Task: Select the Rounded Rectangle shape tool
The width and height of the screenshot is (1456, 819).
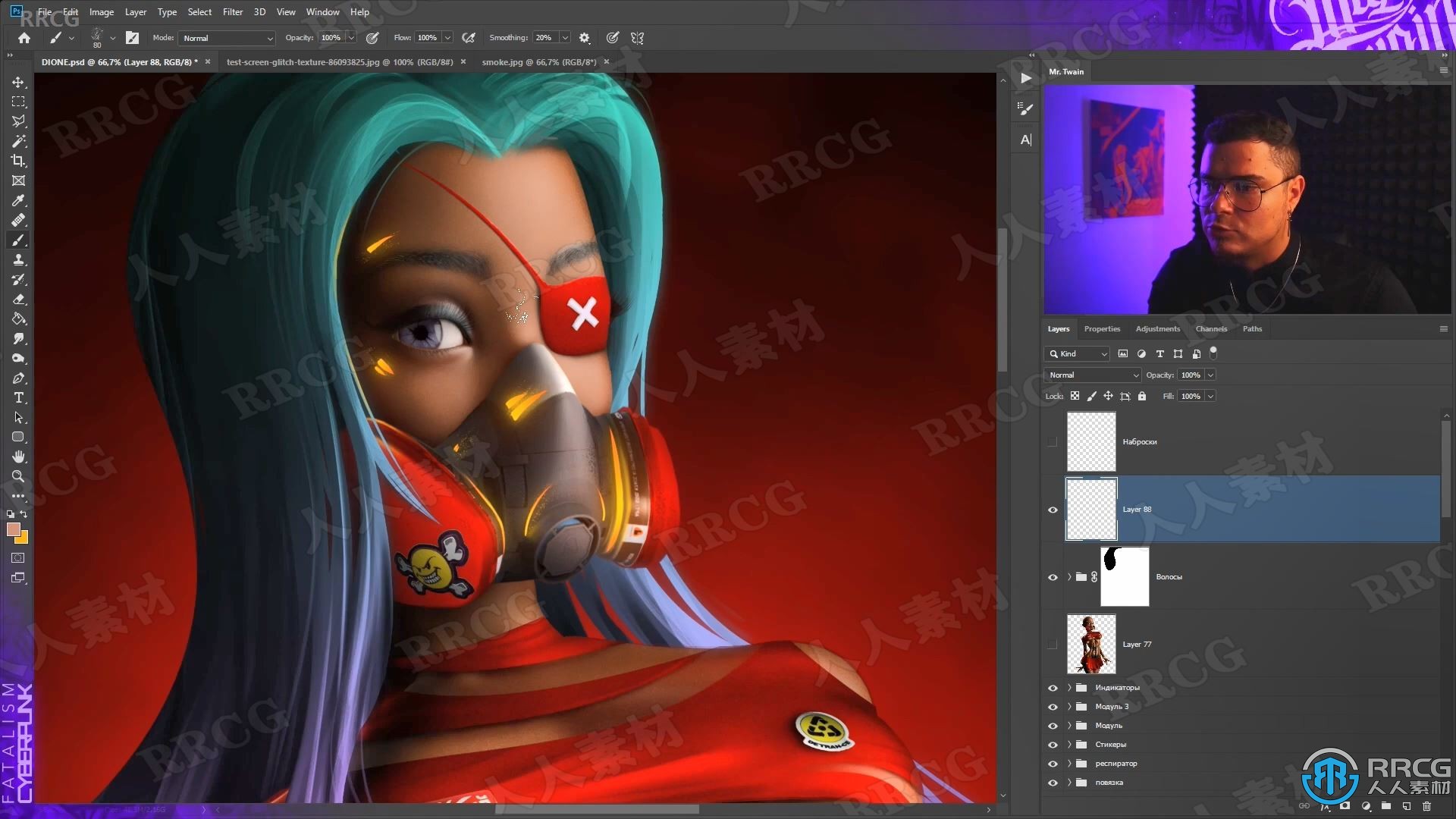Action: pos(18,437)
